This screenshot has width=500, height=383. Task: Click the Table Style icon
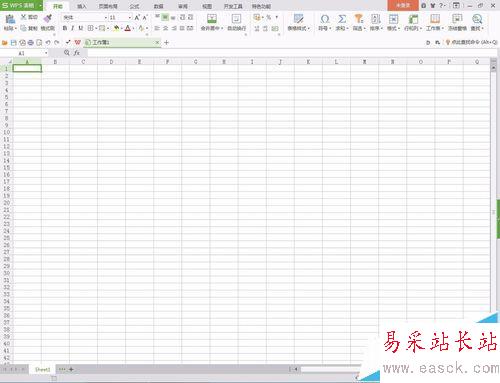pos(298,18)
